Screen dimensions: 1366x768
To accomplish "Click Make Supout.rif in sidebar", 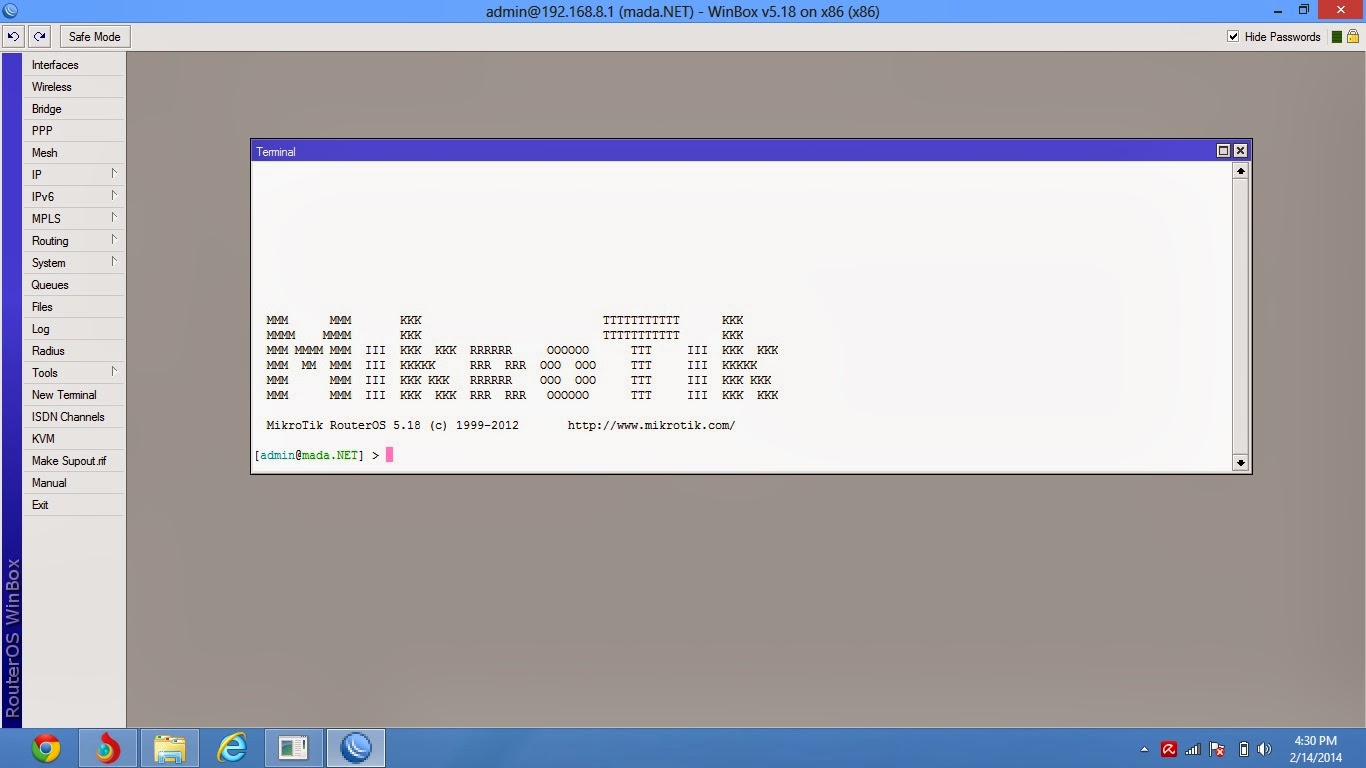I will tap(74, 461).
